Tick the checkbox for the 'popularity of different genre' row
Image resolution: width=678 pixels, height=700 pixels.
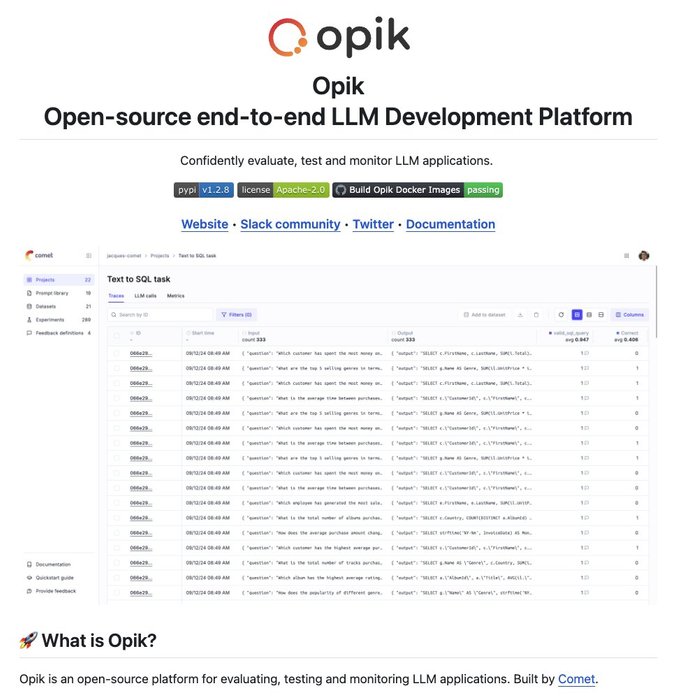[x=116, y=593]
